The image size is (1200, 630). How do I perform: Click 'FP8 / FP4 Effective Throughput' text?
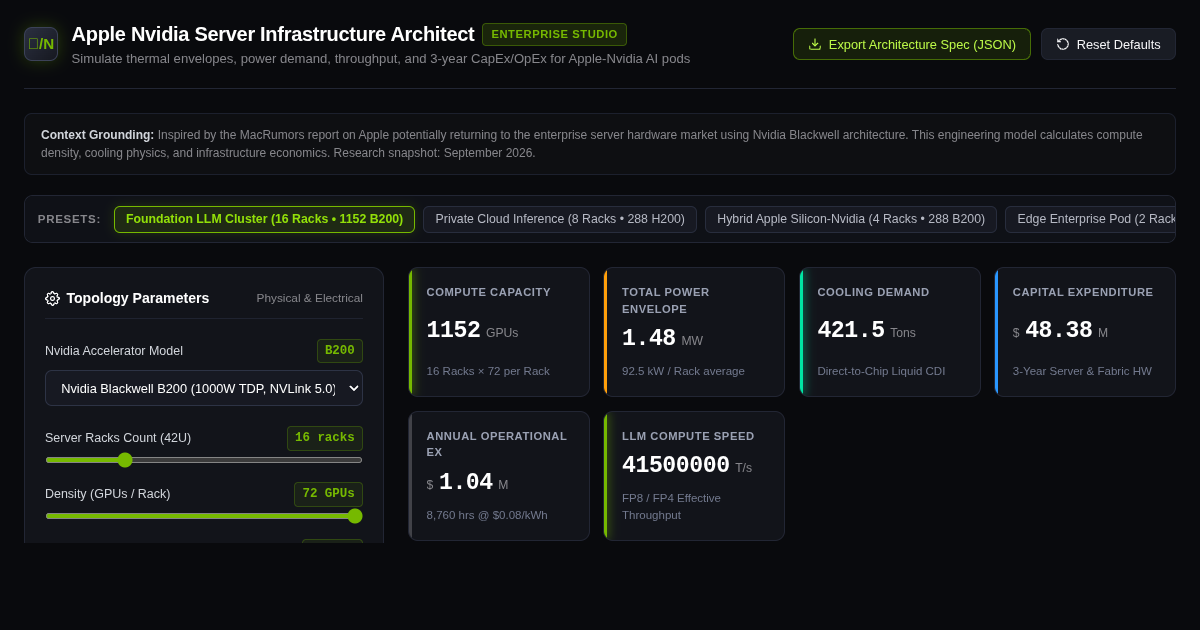[x=671, y=506]
